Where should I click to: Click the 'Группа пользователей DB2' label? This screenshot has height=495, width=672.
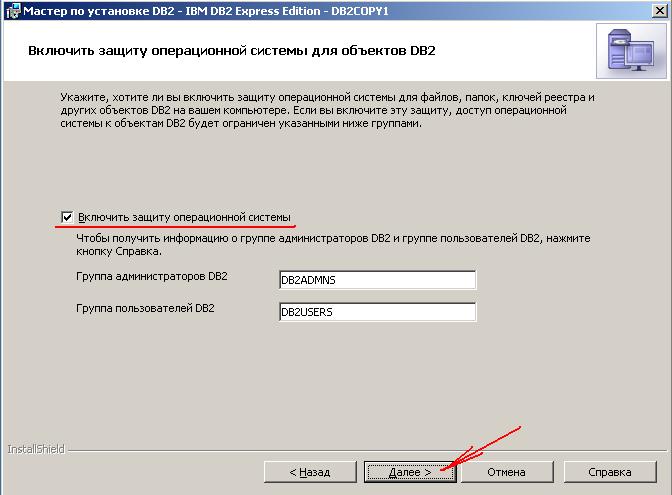coord(145,309)
